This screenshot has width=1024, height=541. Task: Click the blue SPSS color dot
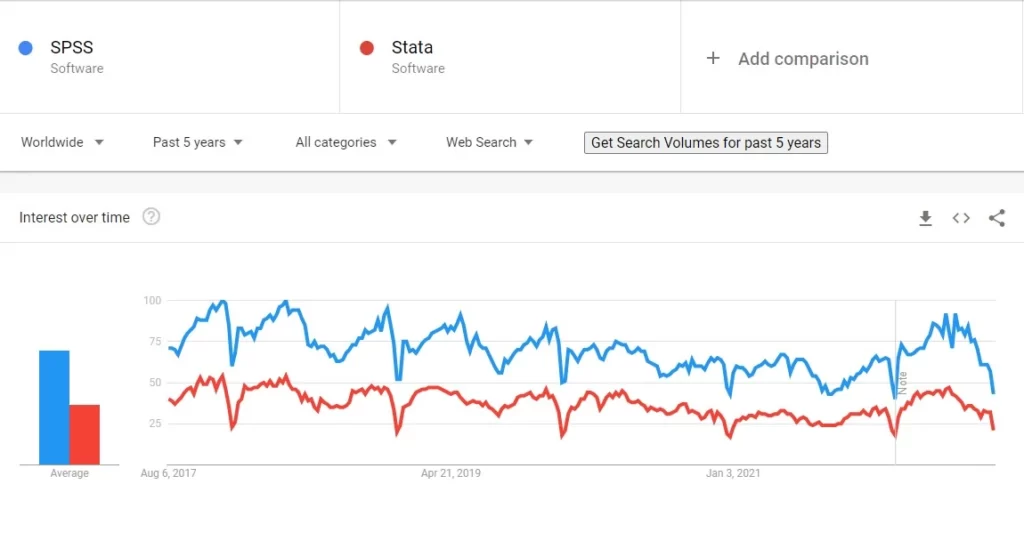coord(25,48)
